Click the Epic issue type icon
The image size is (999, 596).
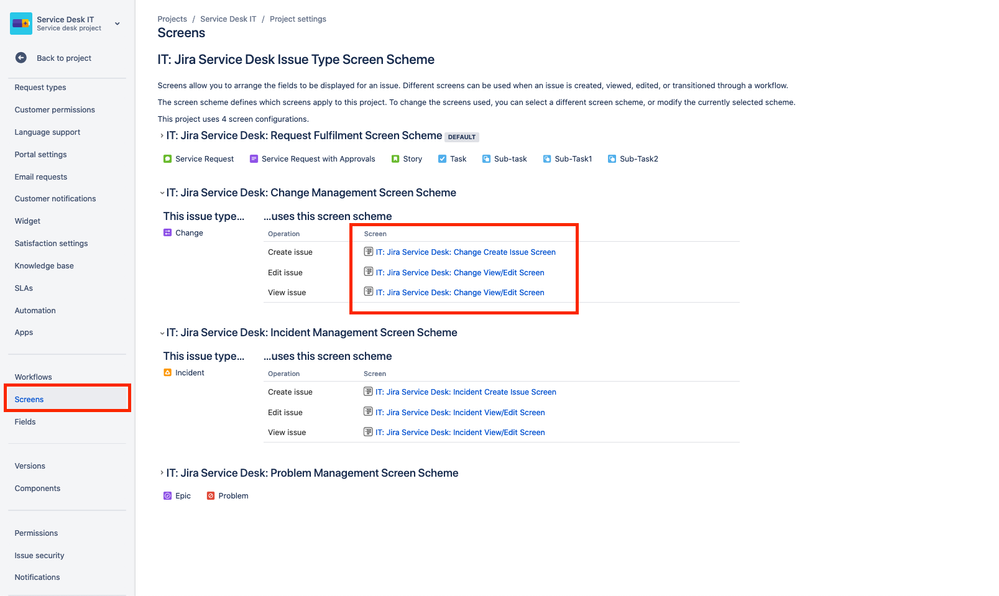[168, 495]
